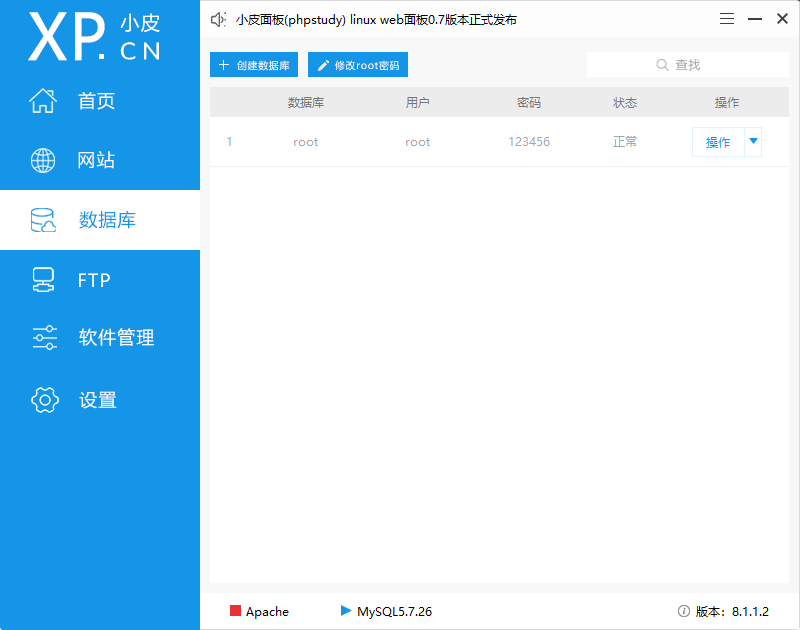The width and height of the screenshot is (800, 630).
Task: Switch to the FTP sidebar label
Action: point(94,280)
